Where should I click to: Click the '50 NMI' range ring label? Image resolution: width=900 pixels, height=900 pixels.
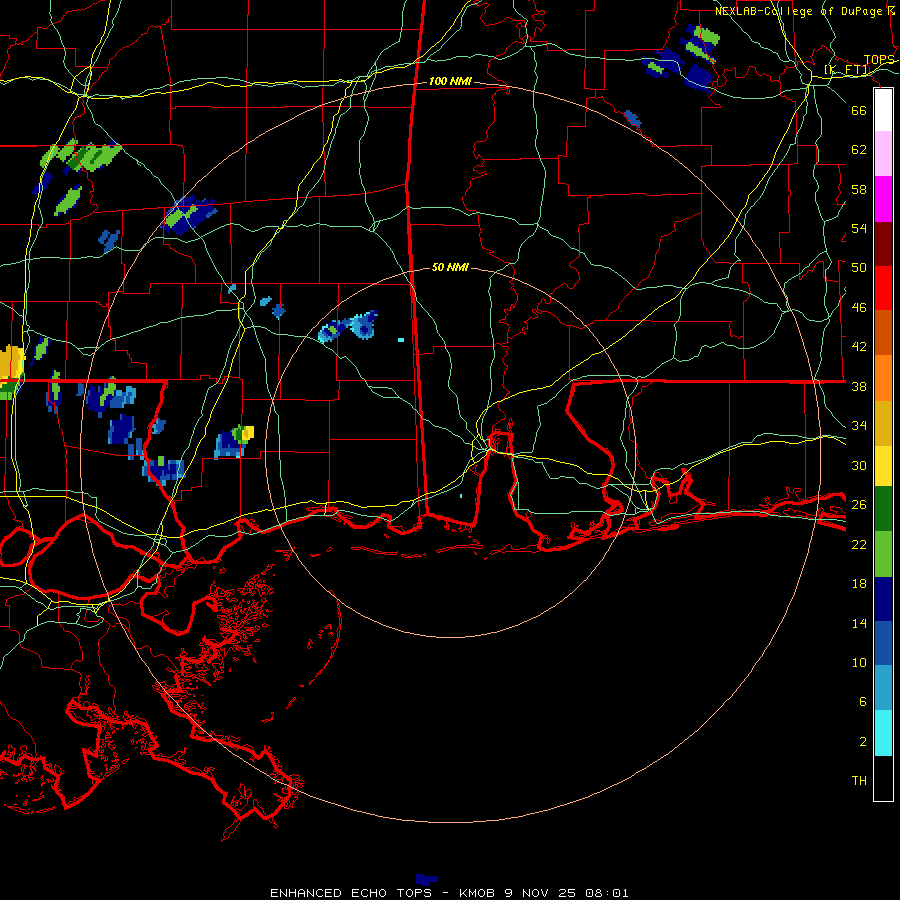(x=450, y=267)
